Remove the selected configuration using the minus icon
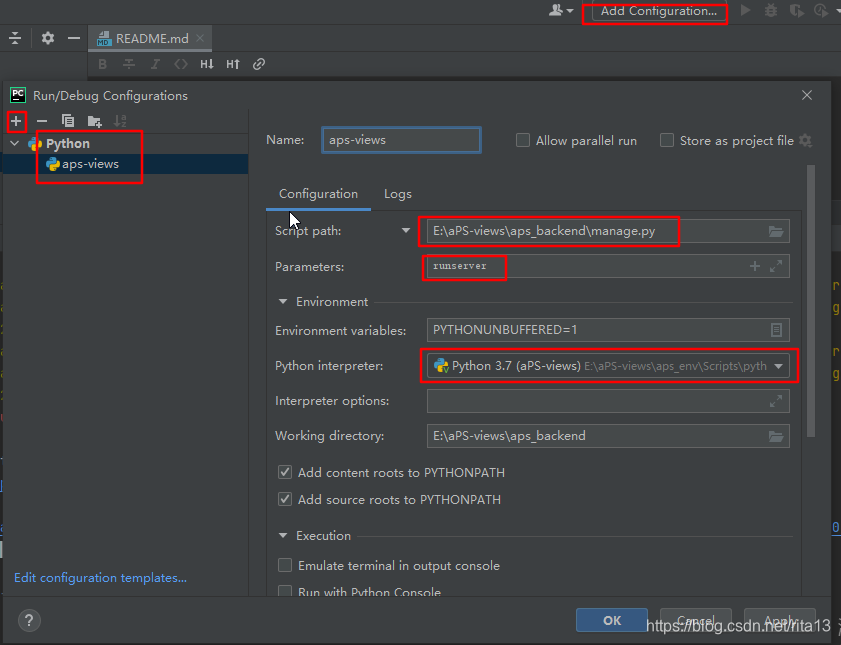 click(x=41, y=121)
